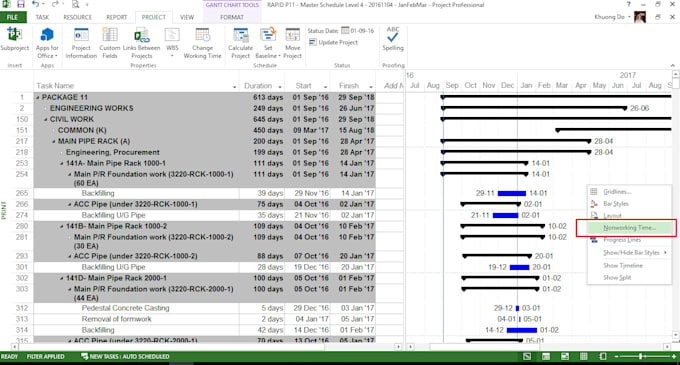
Task: Open Set Baseline
Action: pos(268,42)
